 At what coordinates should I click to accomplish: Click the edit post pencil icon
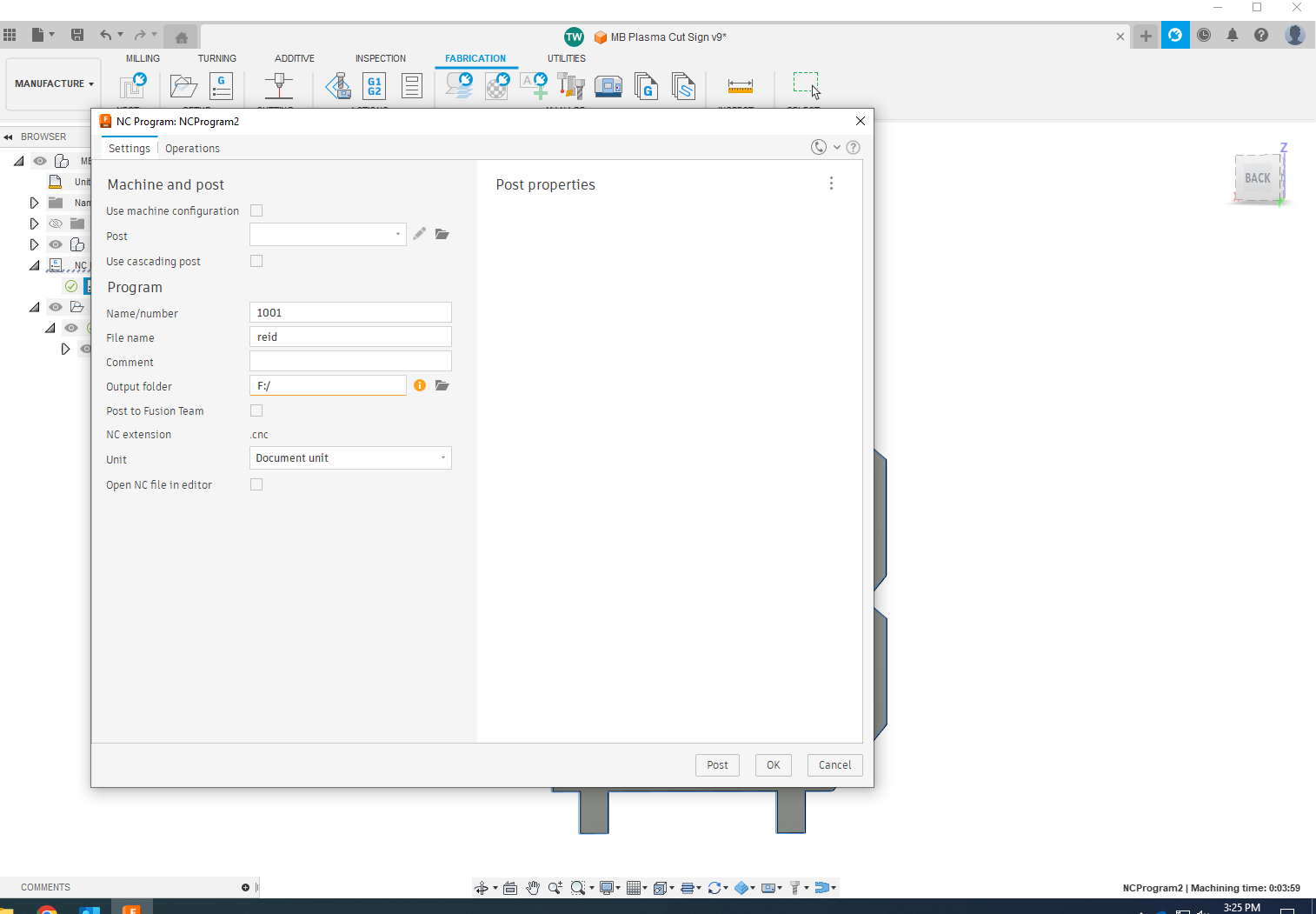[419, 234]
